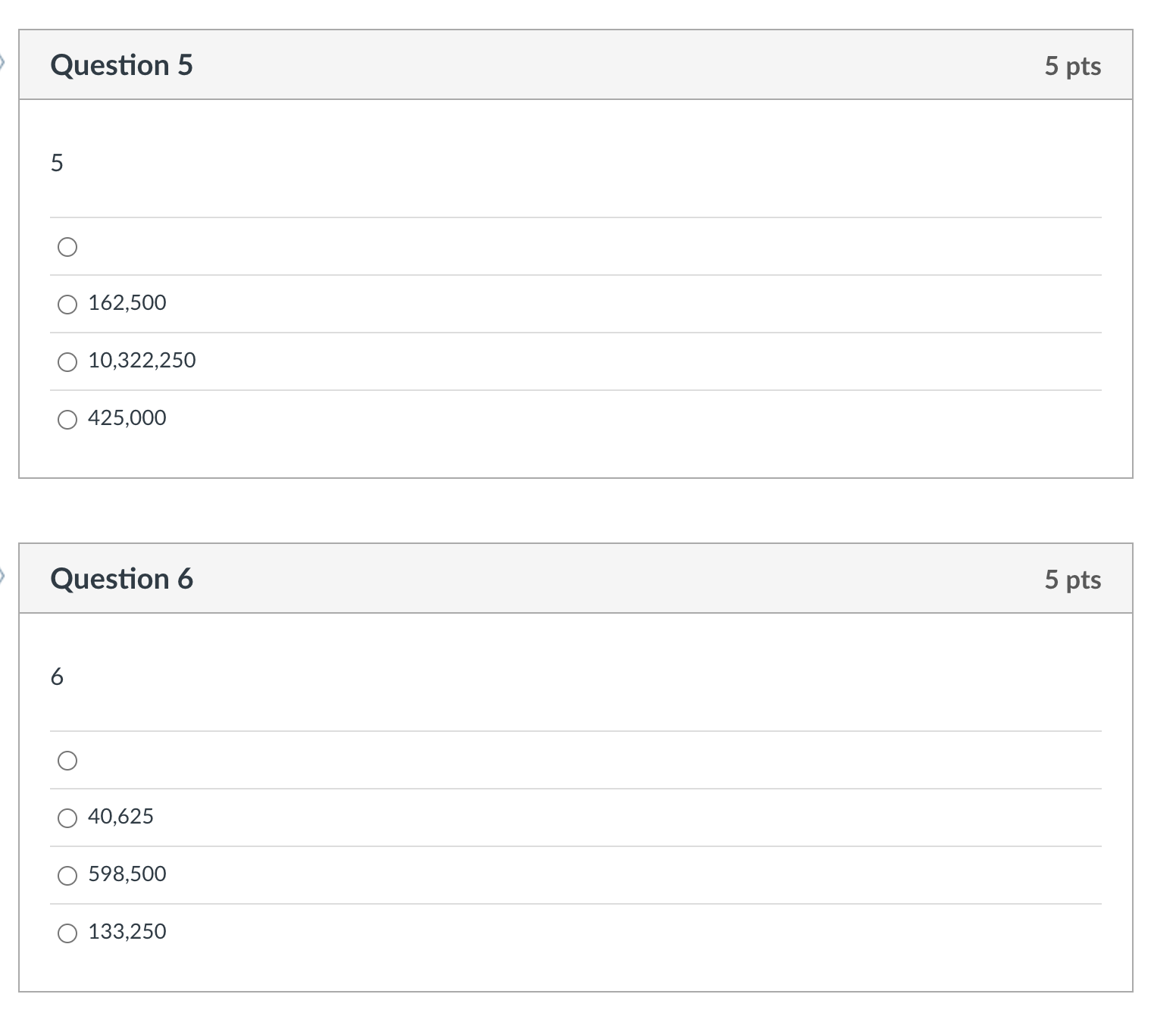Image resolution: width=1176 pixels, height=1016 pixels.
Task: Click the 5 pts label on Question 6
Action: (x=1072, y=580)
